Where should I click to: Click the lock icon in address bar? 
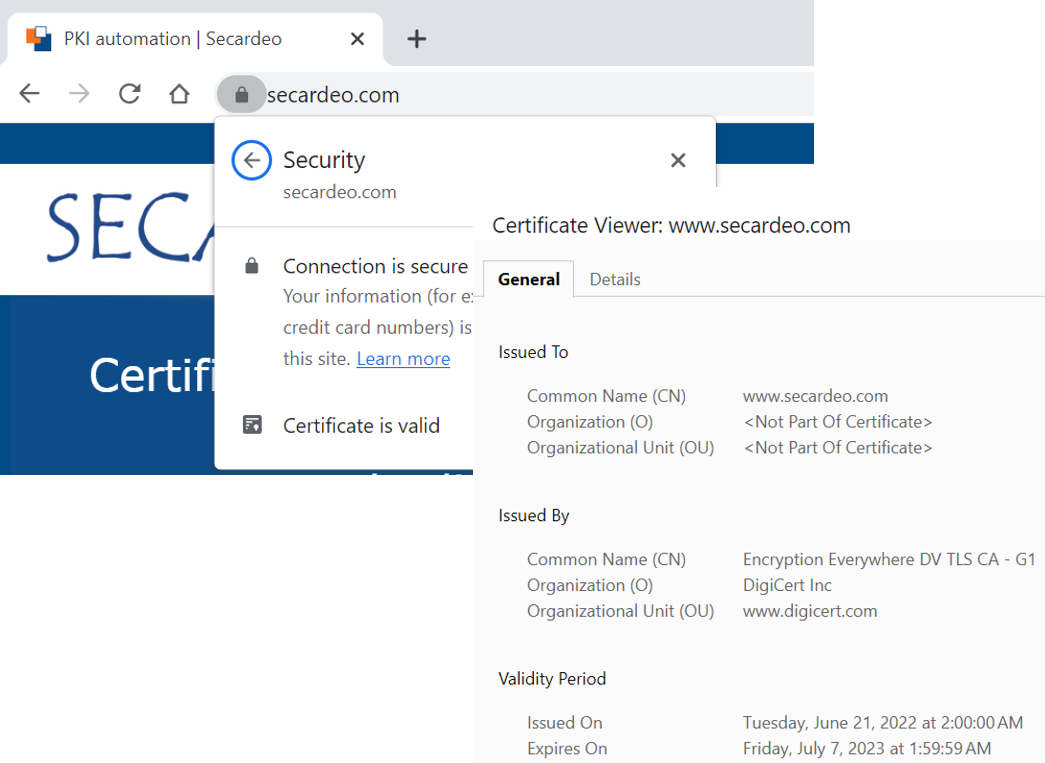click(241, 95)
